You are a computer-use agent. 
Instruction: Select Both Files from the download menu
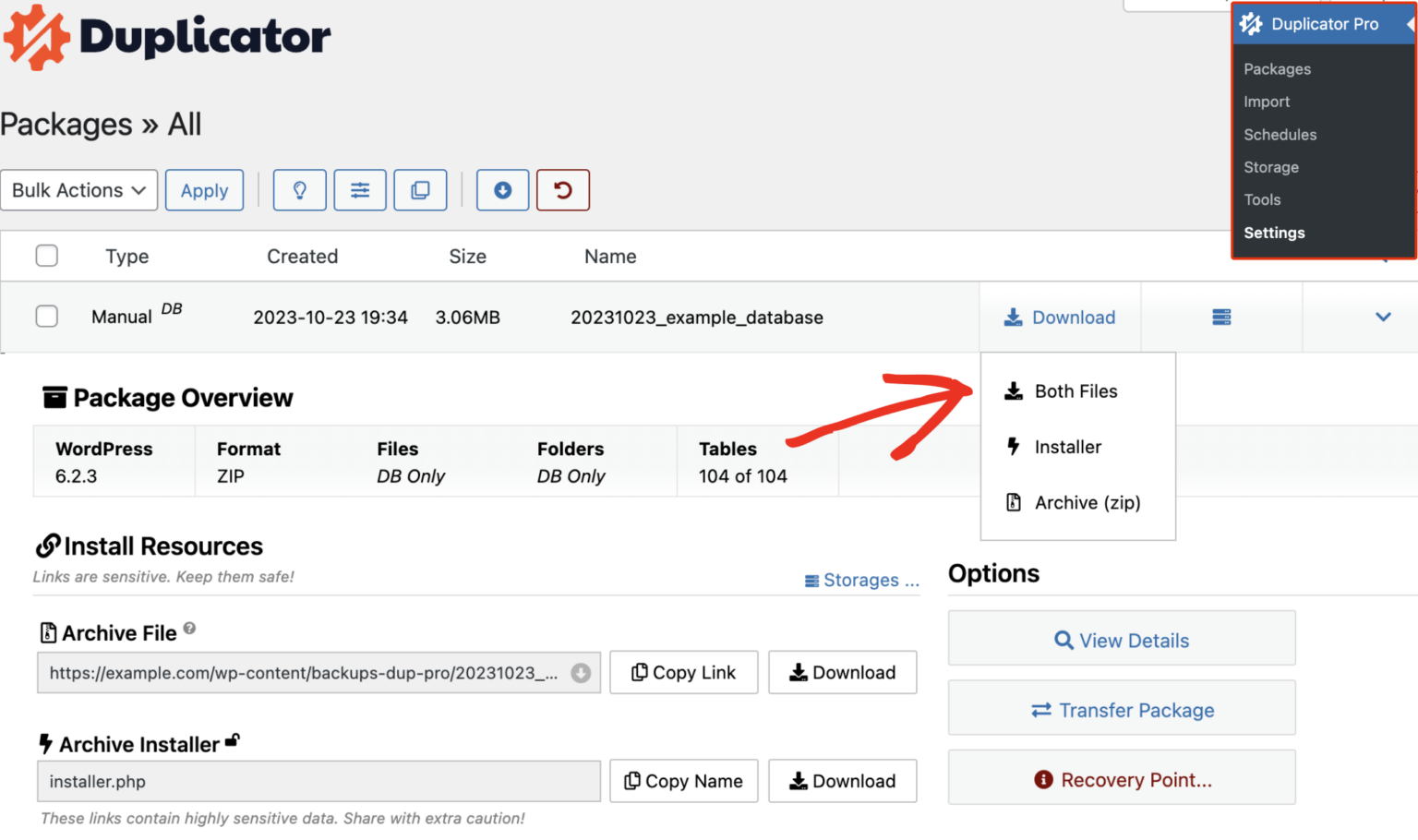[x=1076, y=391]
